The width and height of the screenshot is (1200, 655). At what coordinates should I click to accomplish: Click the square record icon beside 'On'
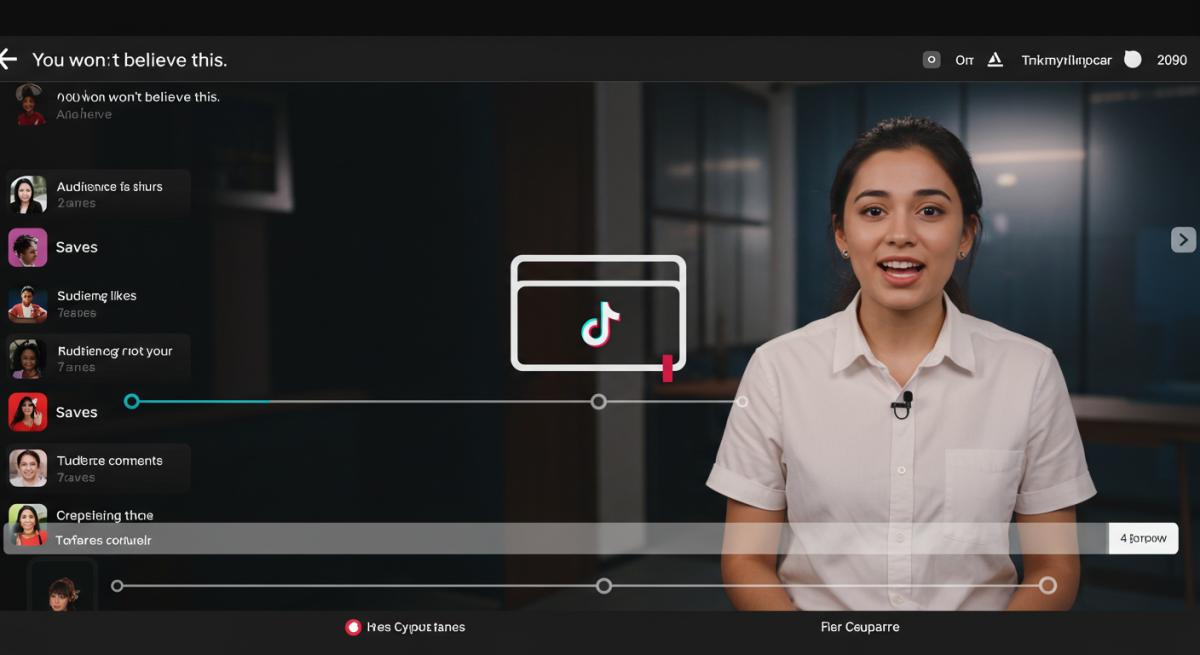[931, 60]
